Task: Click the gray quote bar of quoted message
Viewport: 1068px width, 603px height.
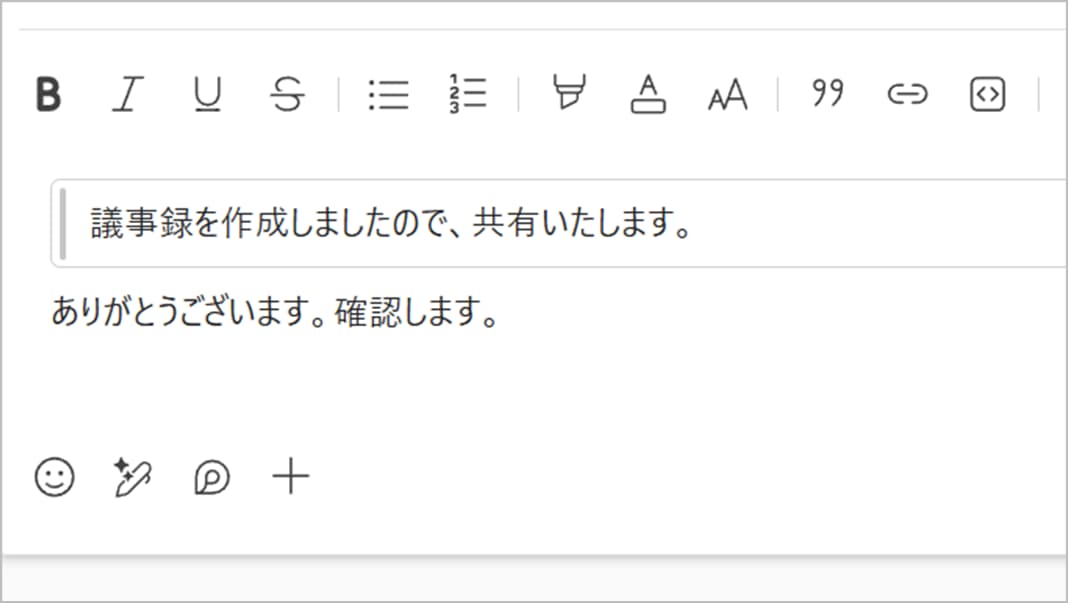Action: tap(64, 224)
